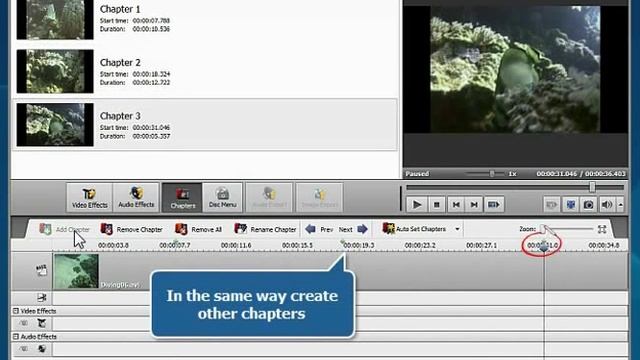Viewport: 640px width, 360px height.
Task: Step to previous frame button
Action: (x=456, y=204)
